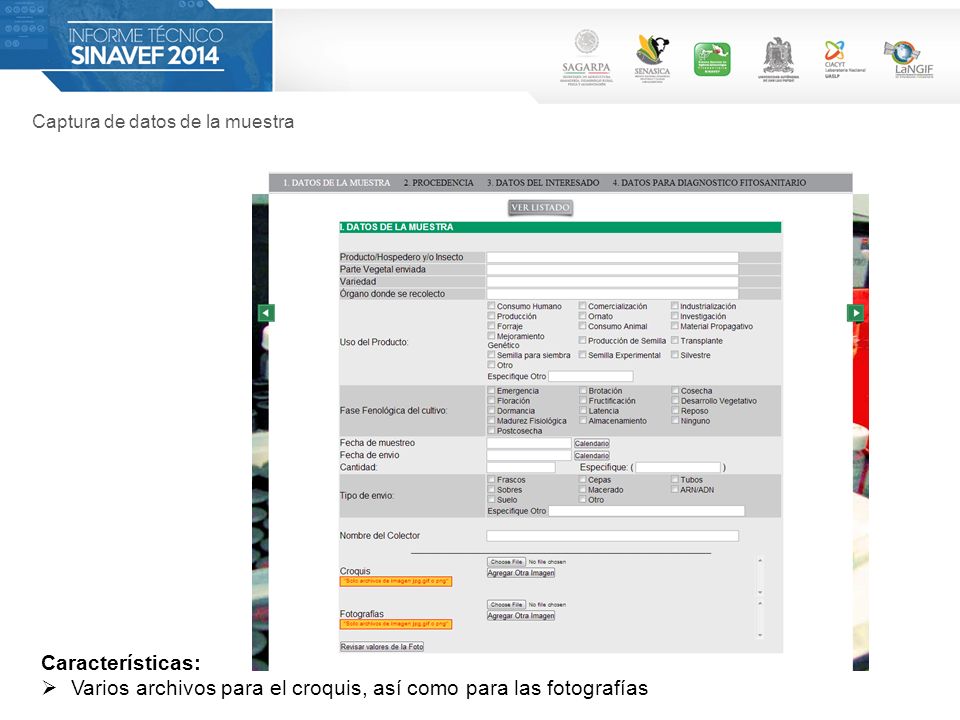The width and height of the screenshot is (960, 720).
Task: Focus the Nombre del Colector field
Action: [612, 536]
